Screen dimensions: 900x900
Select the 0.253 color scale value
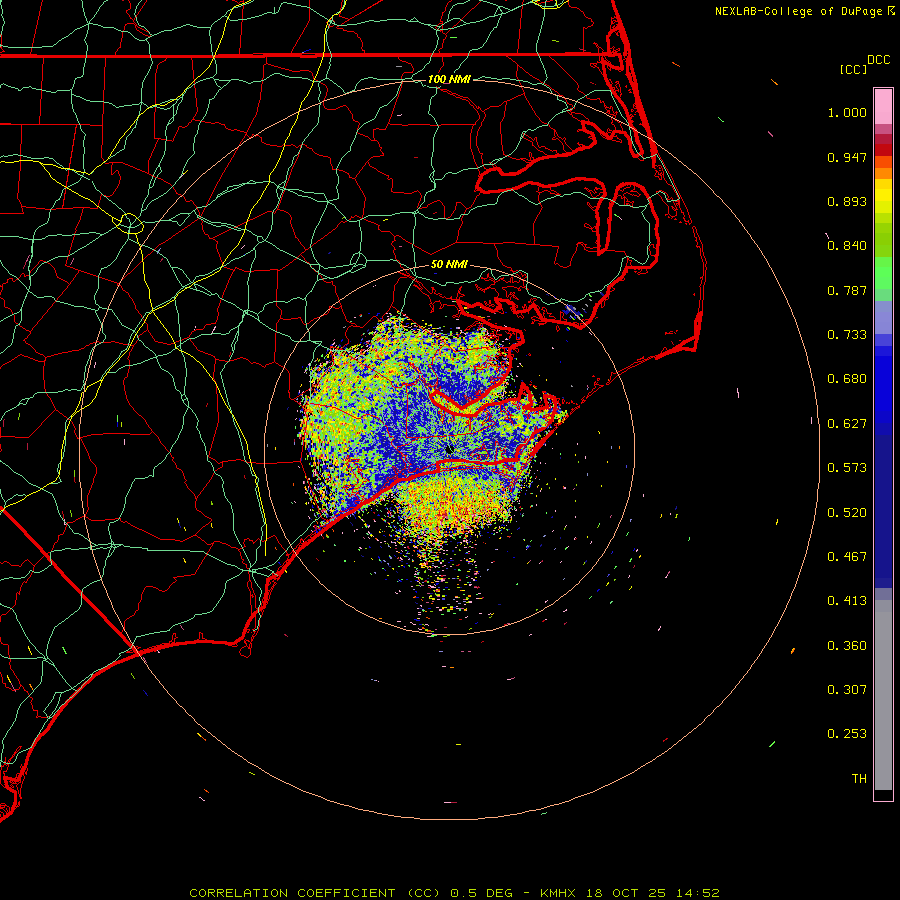(847, 734)
